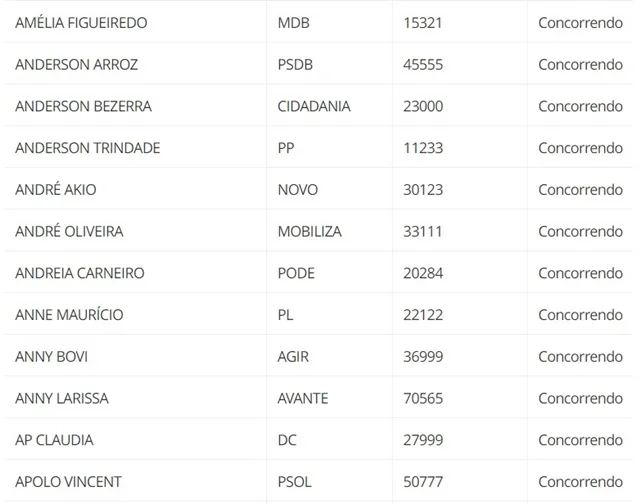The width and height of the screenshot is (640, 504).
Task: Select Concorrendo status in ANNY BOVI row
Action: [x=580, y=357]
